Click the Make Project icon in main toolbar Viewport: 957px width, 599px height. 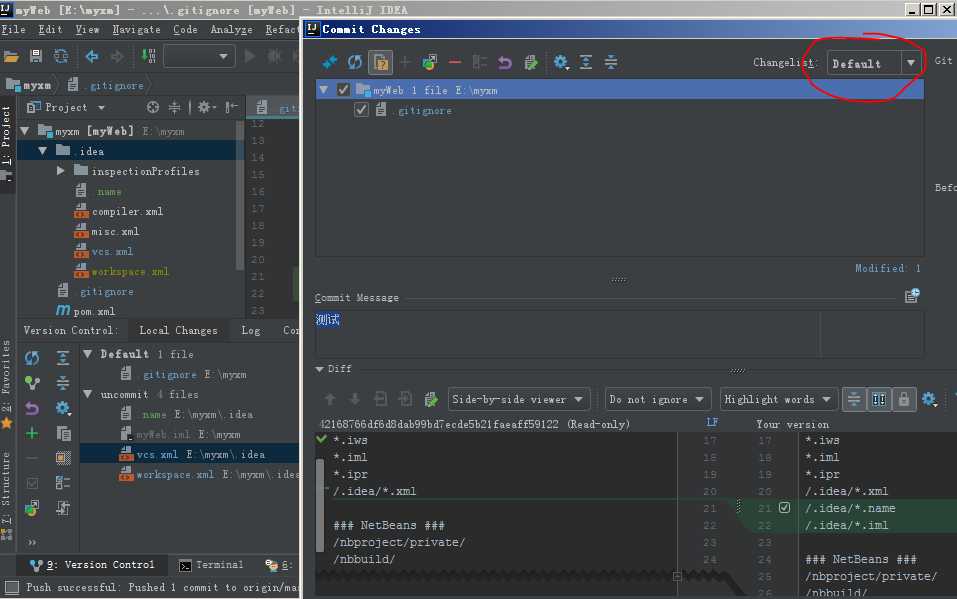click(148, 57)
